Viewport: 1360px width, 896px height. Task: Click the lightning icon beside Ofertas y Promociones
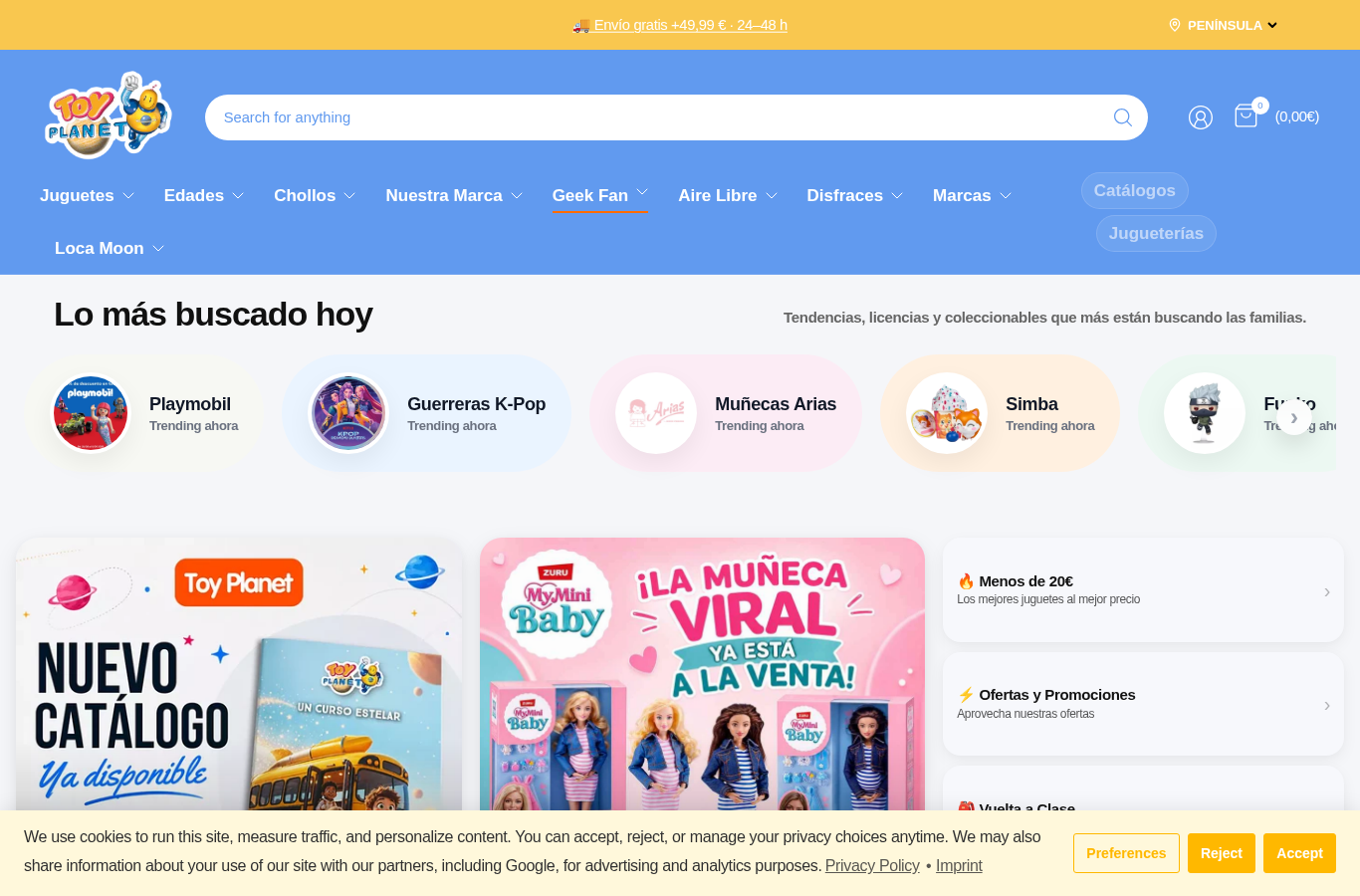(966, 695)
